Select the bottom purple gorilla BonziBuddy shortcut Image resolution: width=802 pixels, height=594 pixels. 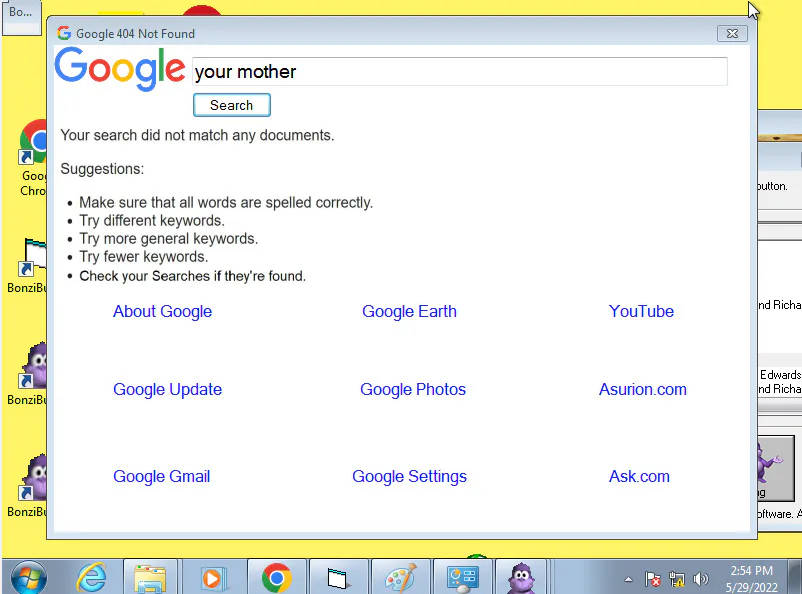pos(27,487)
